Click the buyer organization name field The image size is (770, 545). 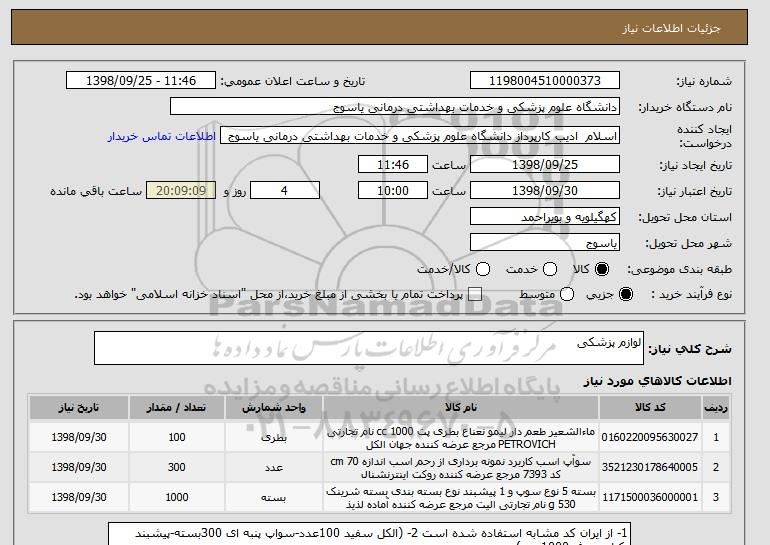[395, 107]
